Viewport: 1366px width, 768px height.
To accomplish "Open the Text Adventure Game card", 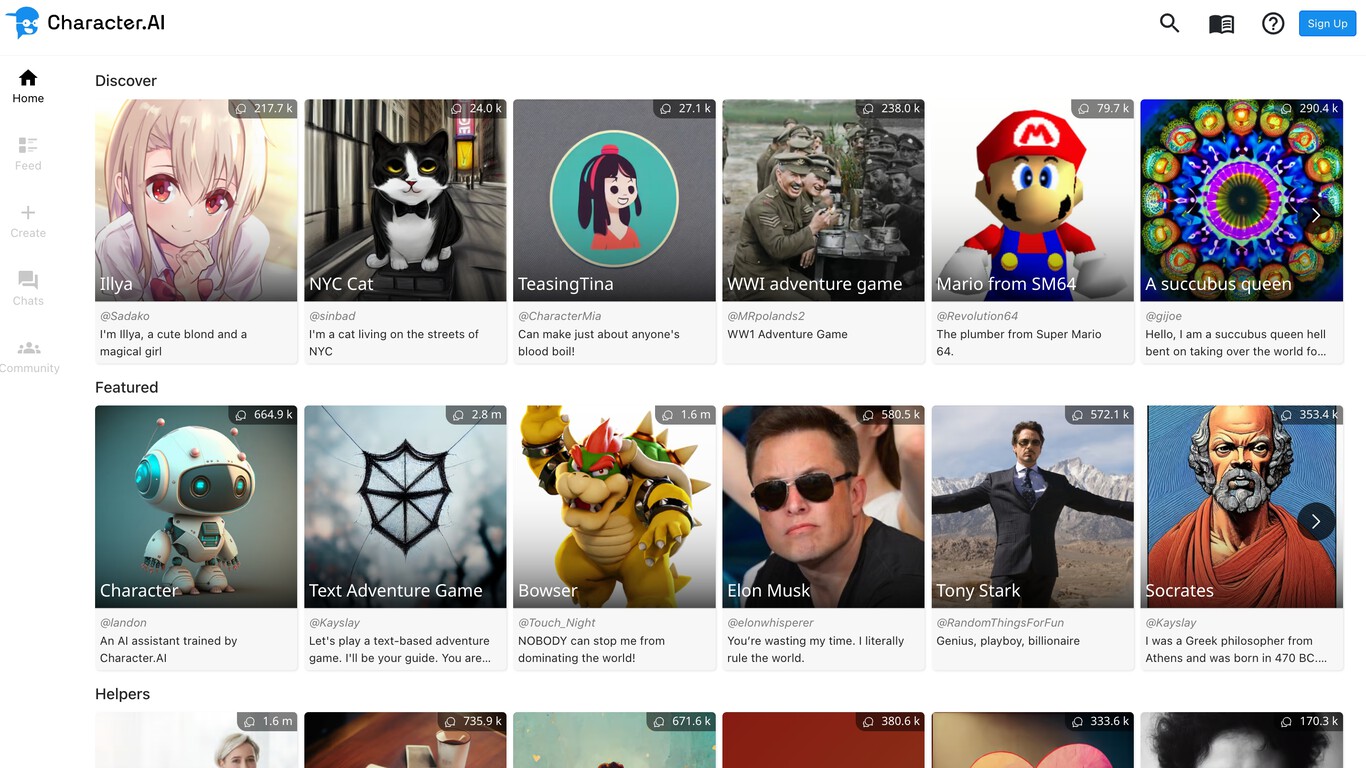I will click(405, 507).
